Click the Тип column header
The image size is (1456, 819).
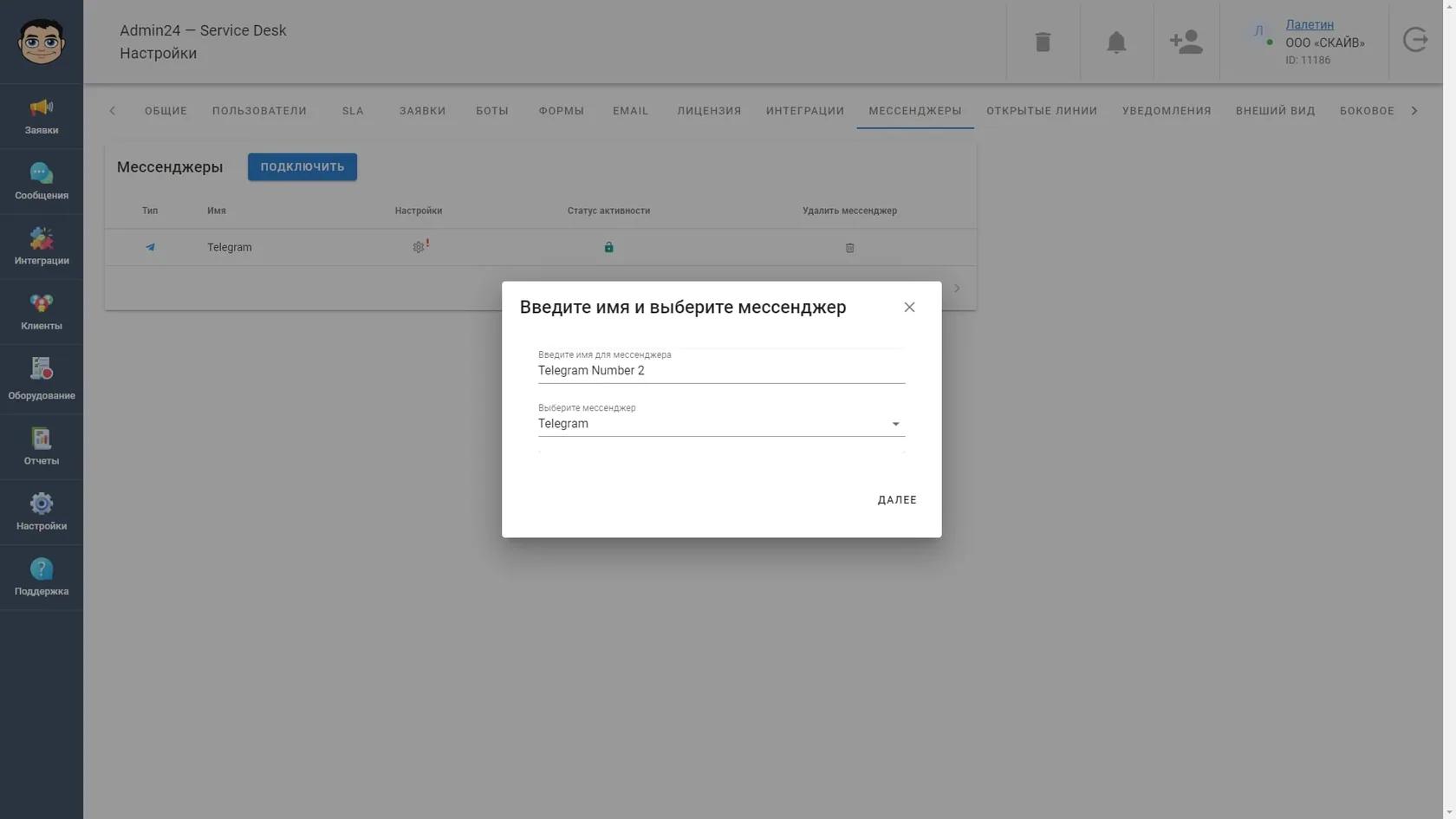150,211
